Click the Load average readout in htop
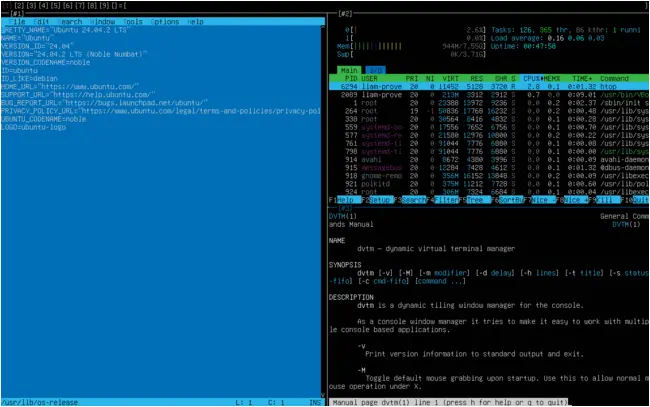The height and width of the screenshot is (407, 650). point(548,38)
